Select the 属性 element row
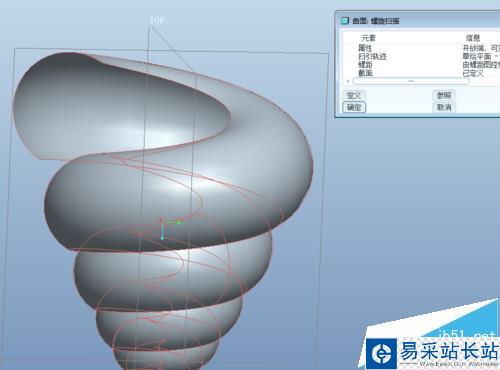Viewport: 500px width, 370px height. [422, 48]
